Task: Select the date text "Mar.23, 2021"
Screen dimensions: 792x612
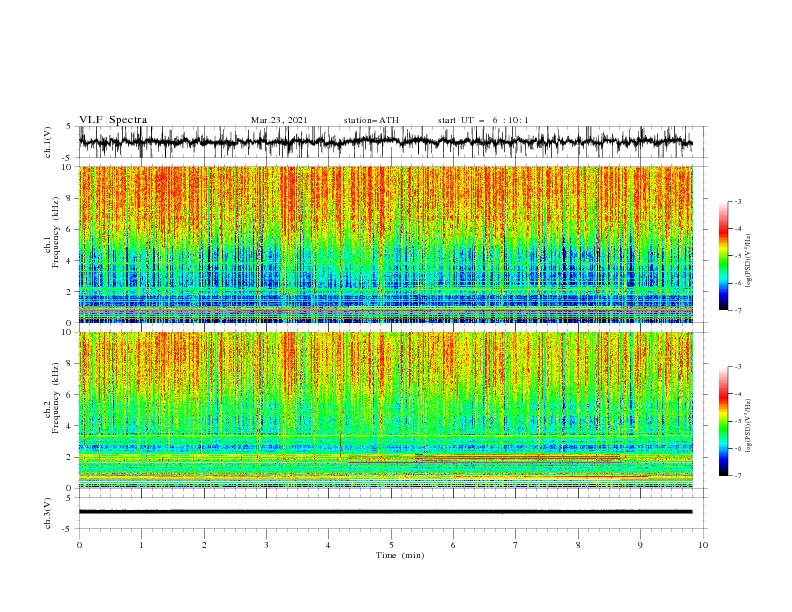Action: pos(279,120)
